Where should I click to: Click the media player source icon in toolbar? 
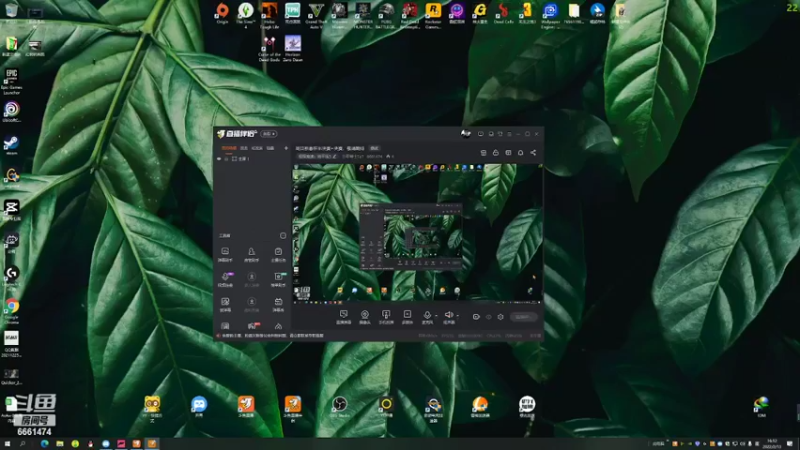[407, 317]
